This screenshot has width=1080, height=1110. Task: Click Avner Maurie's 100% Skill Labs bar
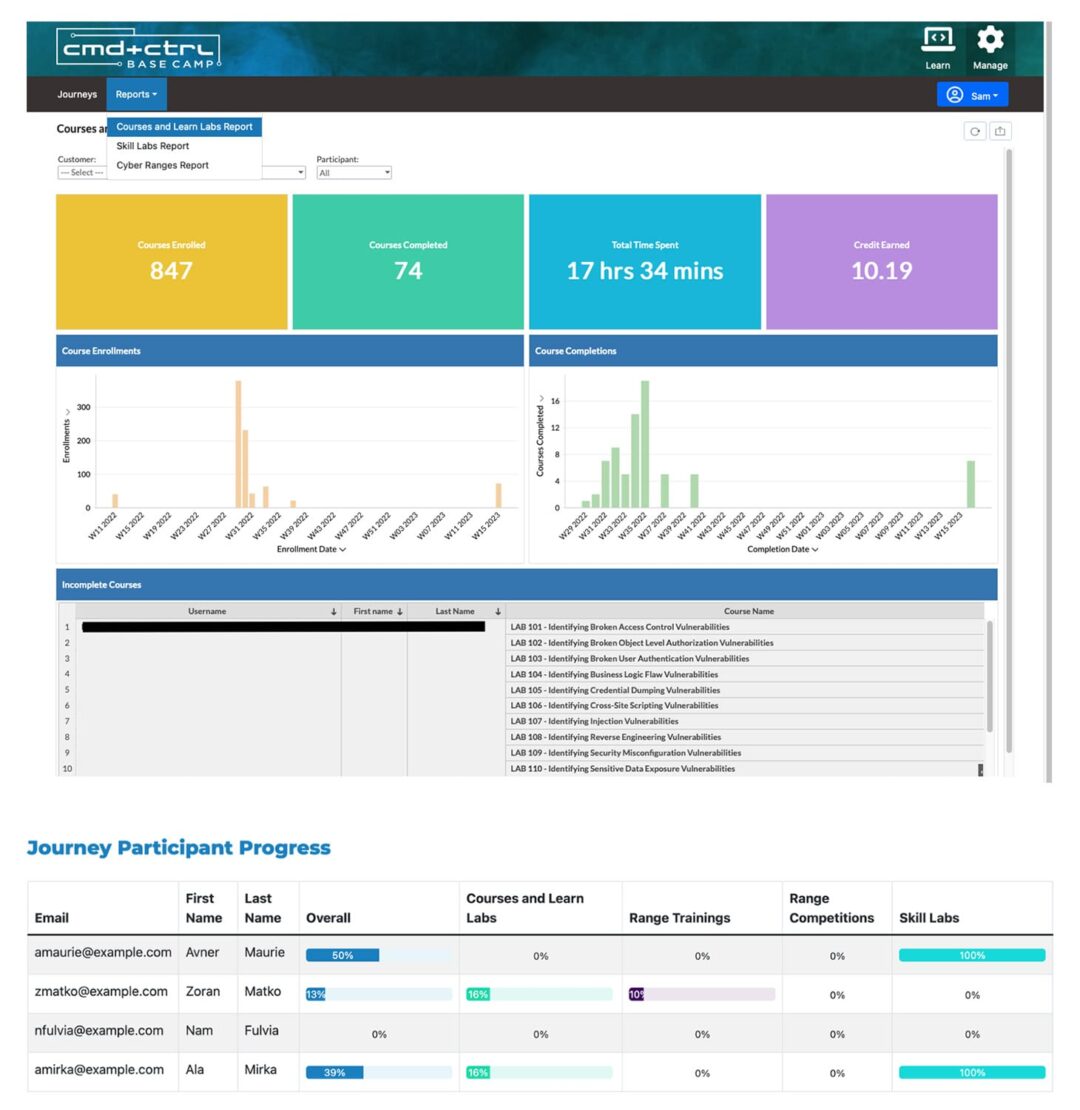[x=971, y=955]
